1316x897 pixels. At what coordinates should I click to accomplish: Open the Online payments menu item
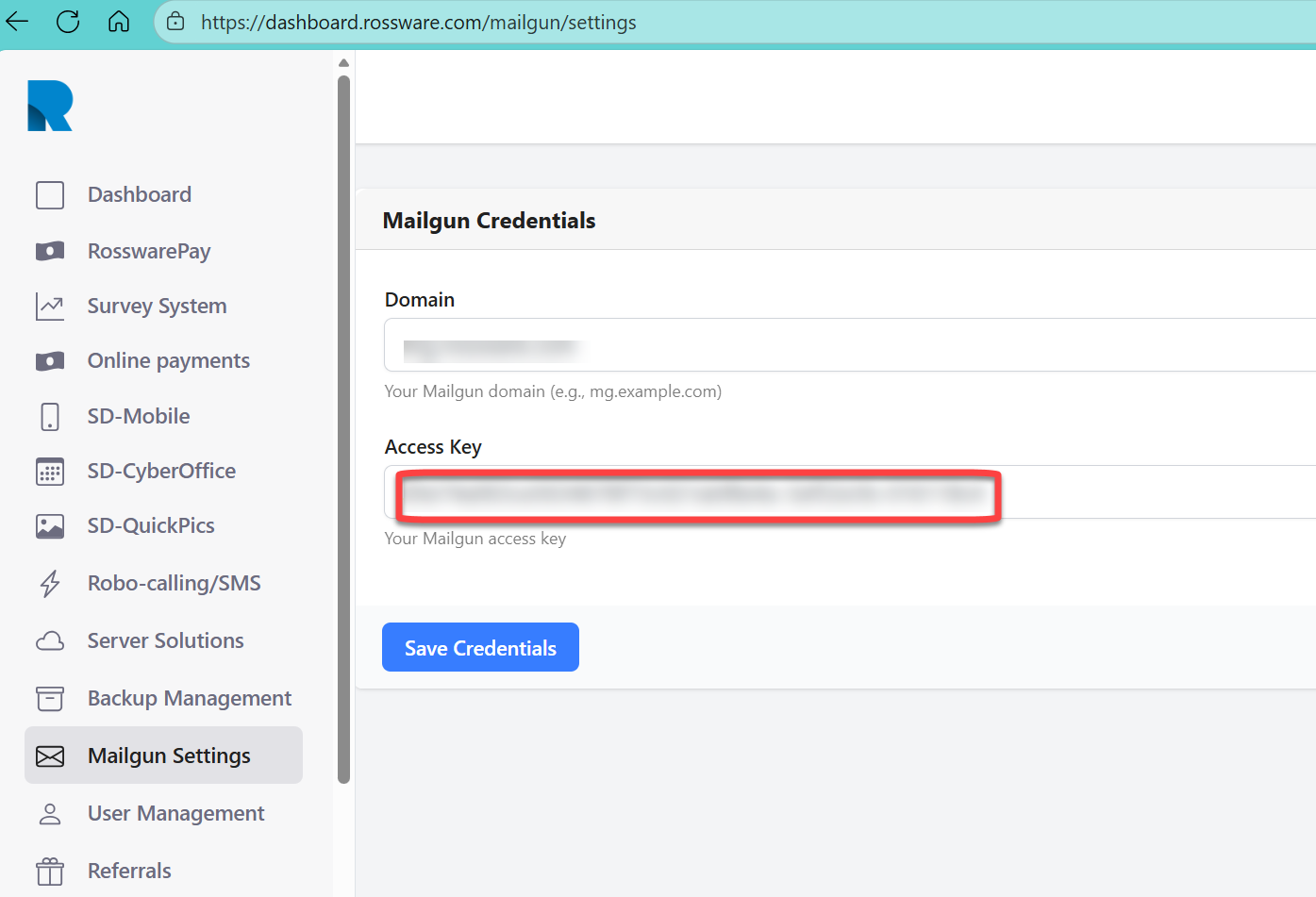click(x=168, y=361)
